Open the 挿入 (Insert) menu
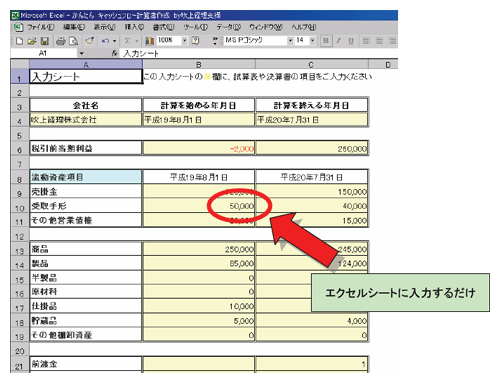The image size is (500, 383). tap(134, 27)
